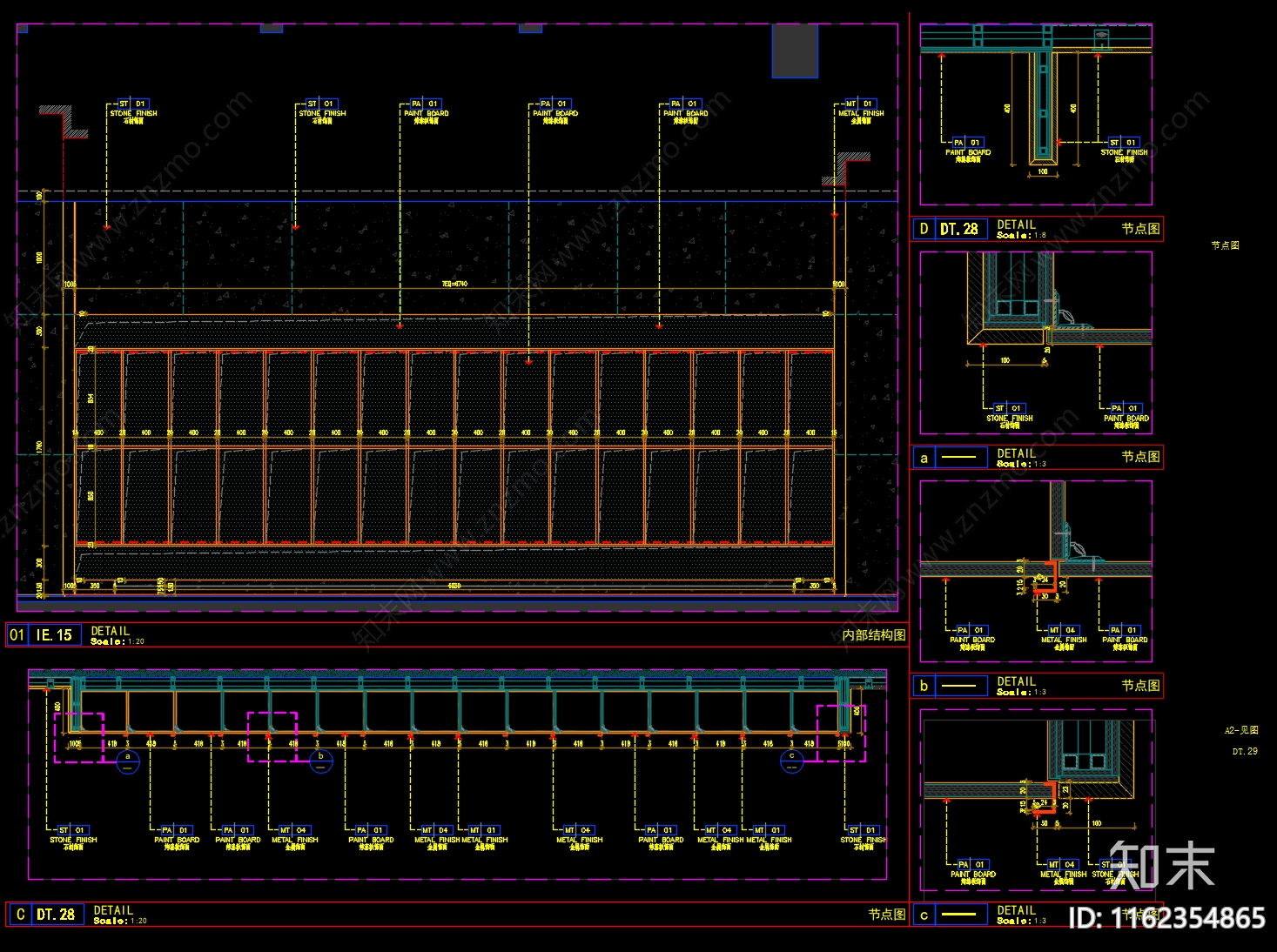Click "节点图" label in detail D title bar
Viewport: 1277px width, 952px height.
pos(1140,229)
